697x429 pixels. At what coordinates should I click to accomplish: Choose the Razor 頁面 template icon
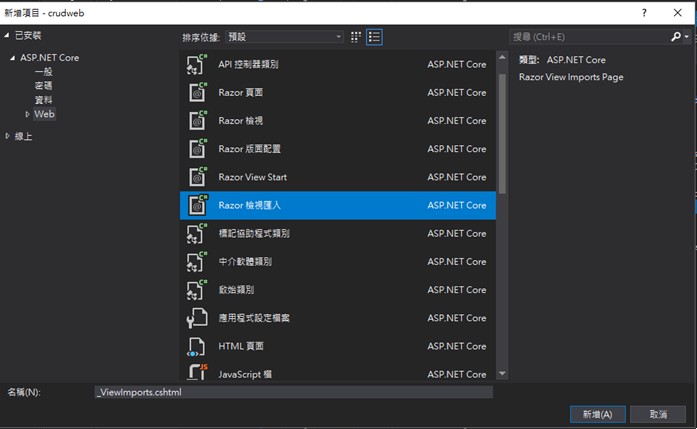tap(197, 92)
